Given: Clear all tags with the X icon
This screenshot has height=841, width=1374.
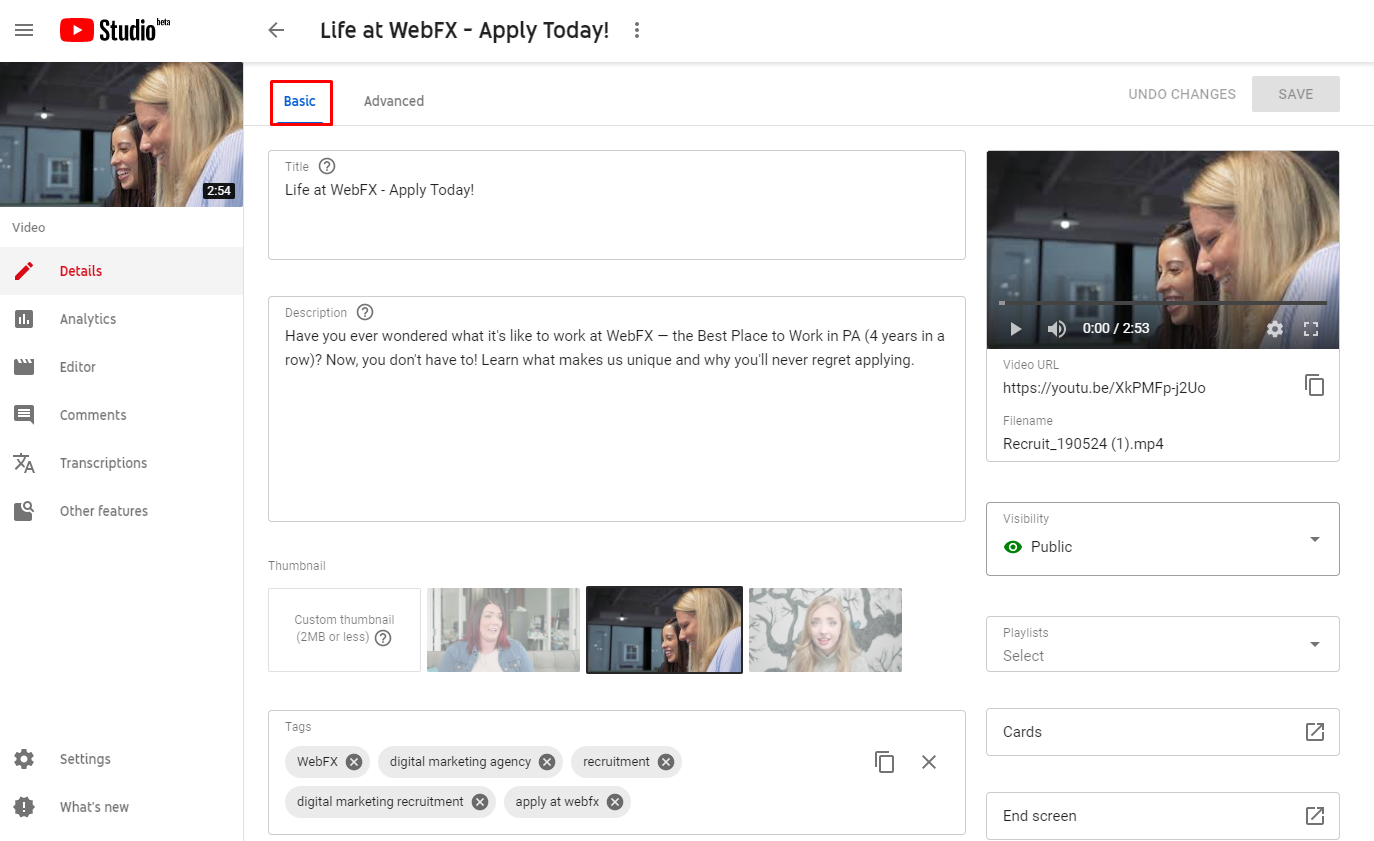Looking at the screenshot, I should click(929, 762).
